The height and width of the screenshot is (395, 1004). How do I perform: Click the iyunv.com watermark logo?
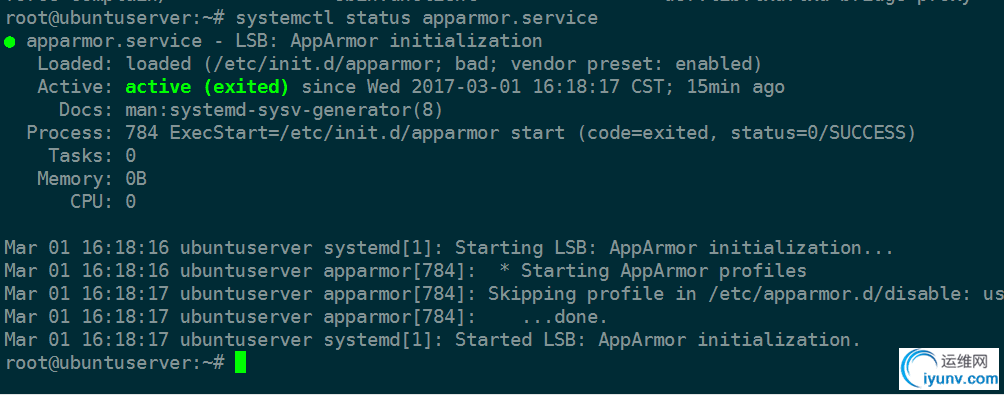click(x=949, y=369)
